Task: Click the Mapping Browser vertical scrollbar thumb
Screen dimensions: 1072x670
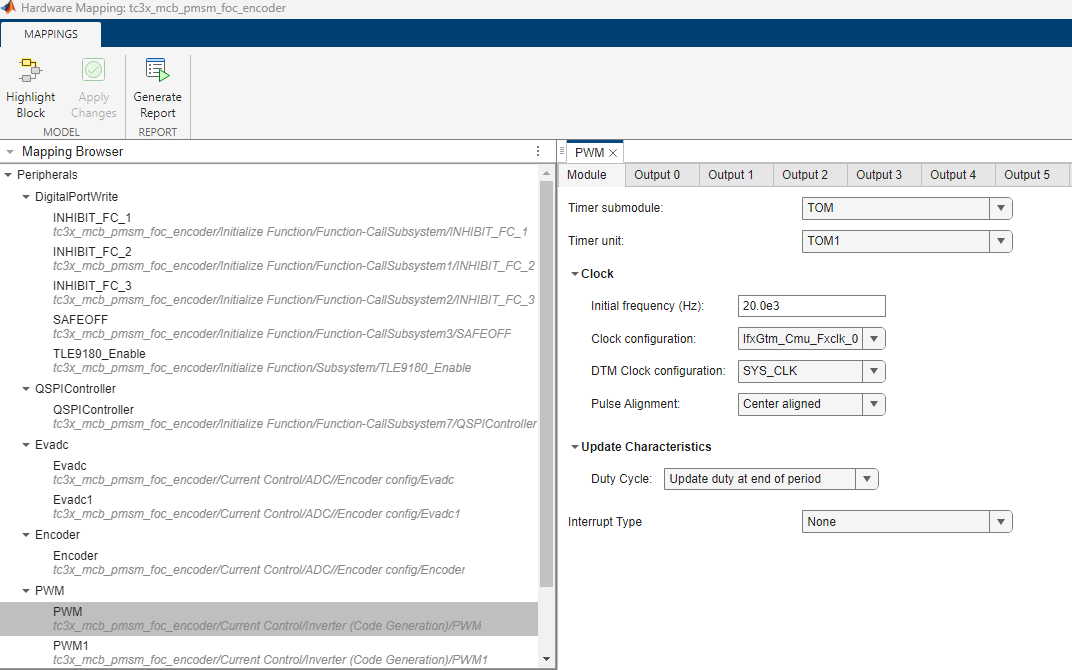Action: click(546, 384)
